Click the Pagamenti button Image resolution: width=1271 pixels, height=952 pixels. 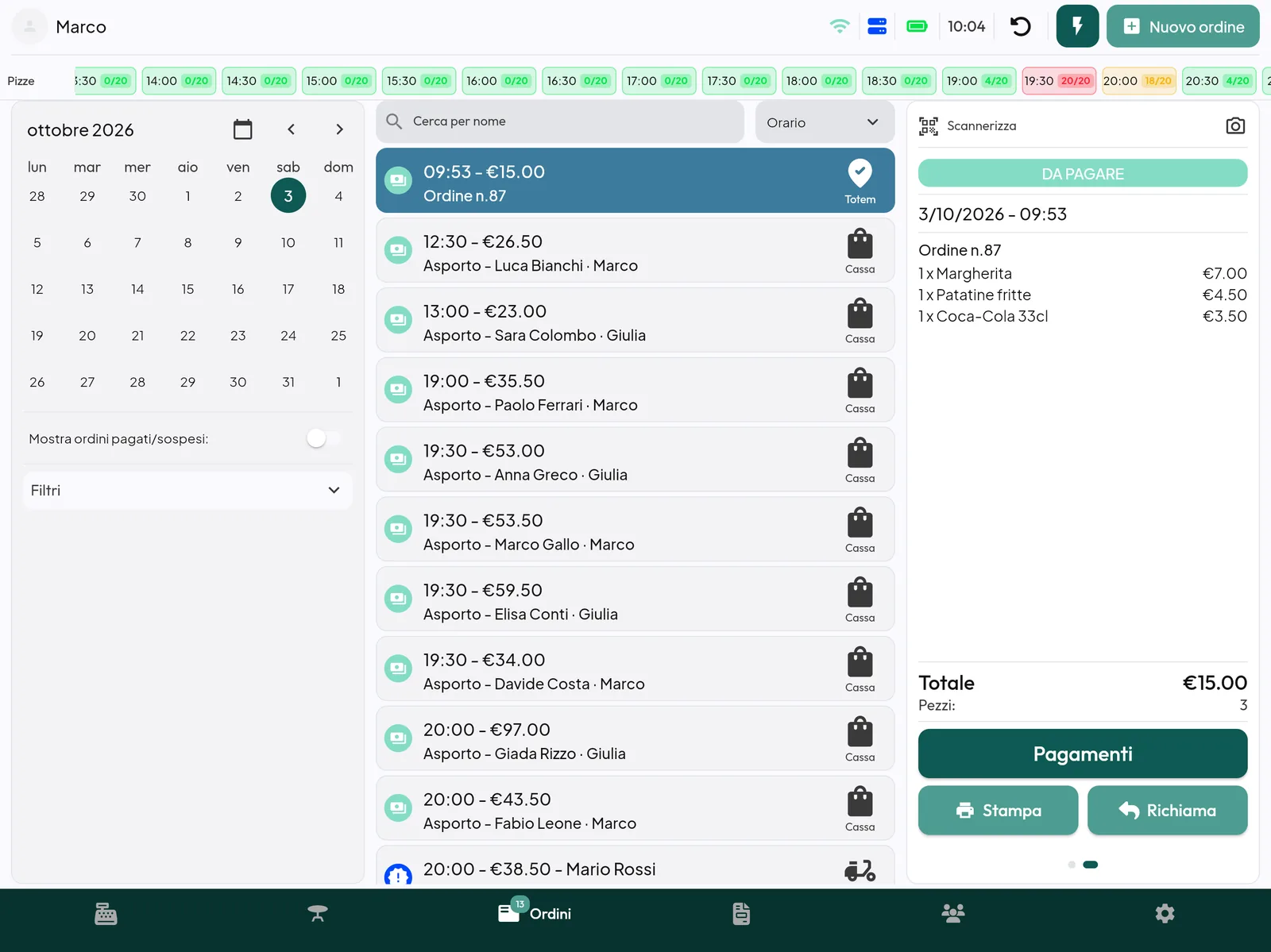click(x=1083, y=754)
